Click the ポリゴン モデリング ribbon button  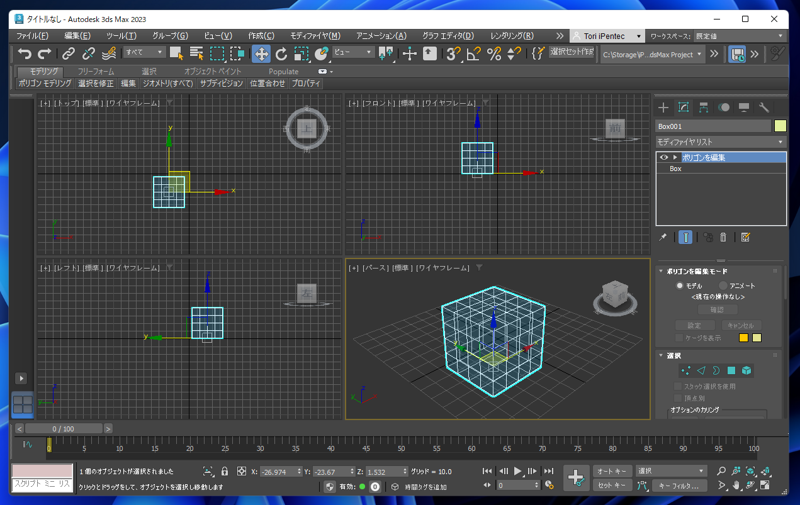(x=45, y=83)
